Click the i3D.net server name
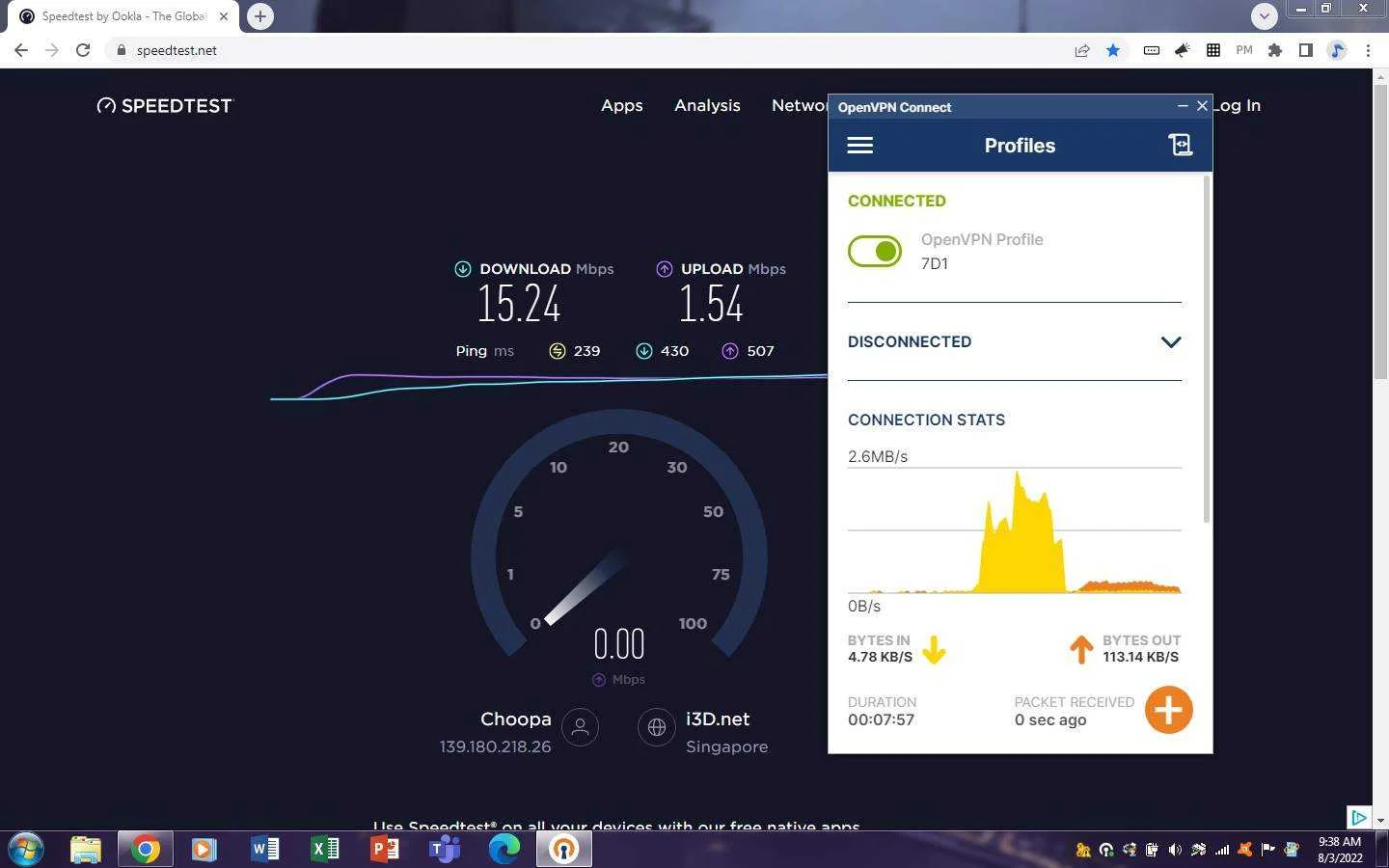 [718, 719]
